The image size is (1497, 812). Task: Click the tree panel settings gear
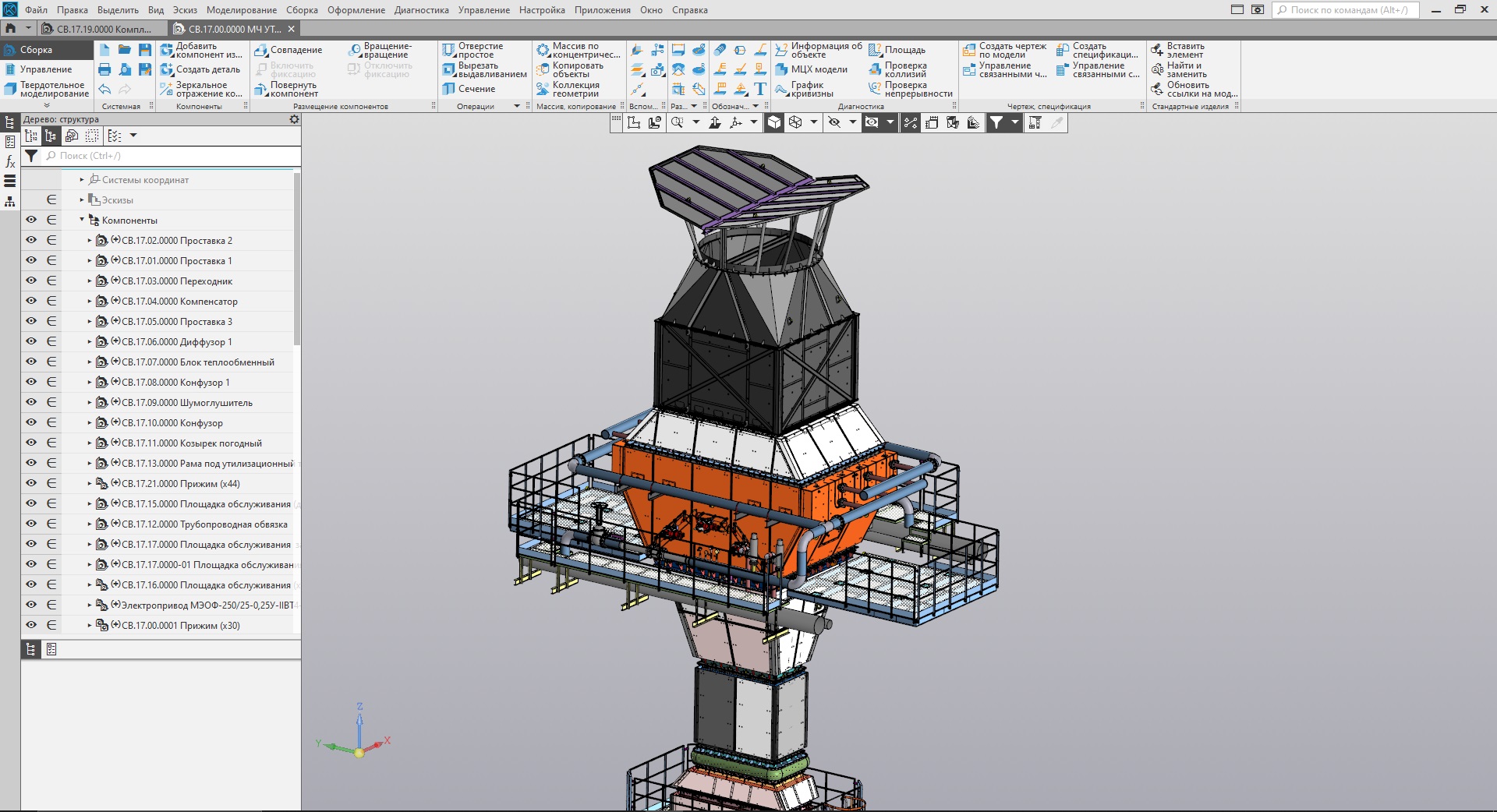[x=294, y=119]
